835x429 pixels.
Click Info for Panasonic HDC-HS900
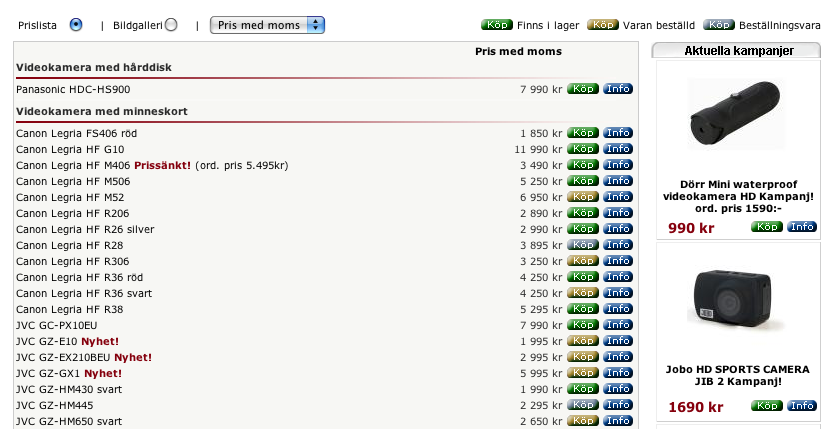pos(618,89)
